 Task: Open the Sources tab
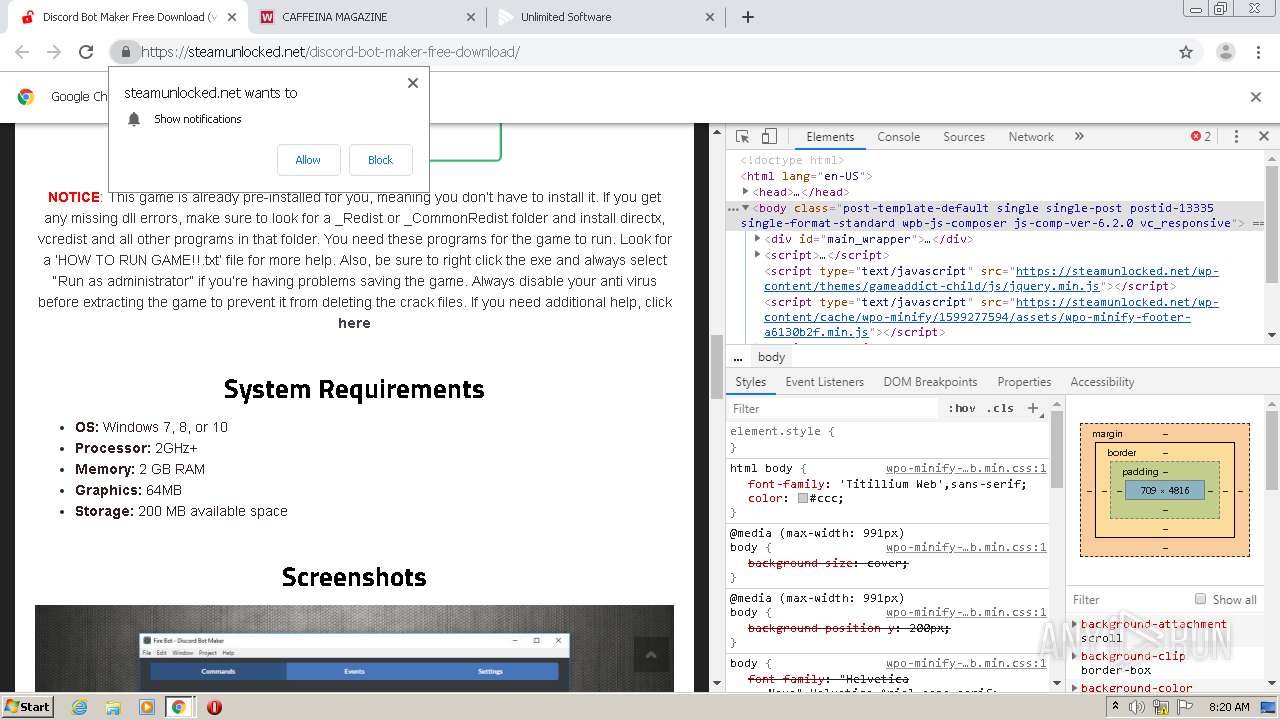[x=964, y=137]
